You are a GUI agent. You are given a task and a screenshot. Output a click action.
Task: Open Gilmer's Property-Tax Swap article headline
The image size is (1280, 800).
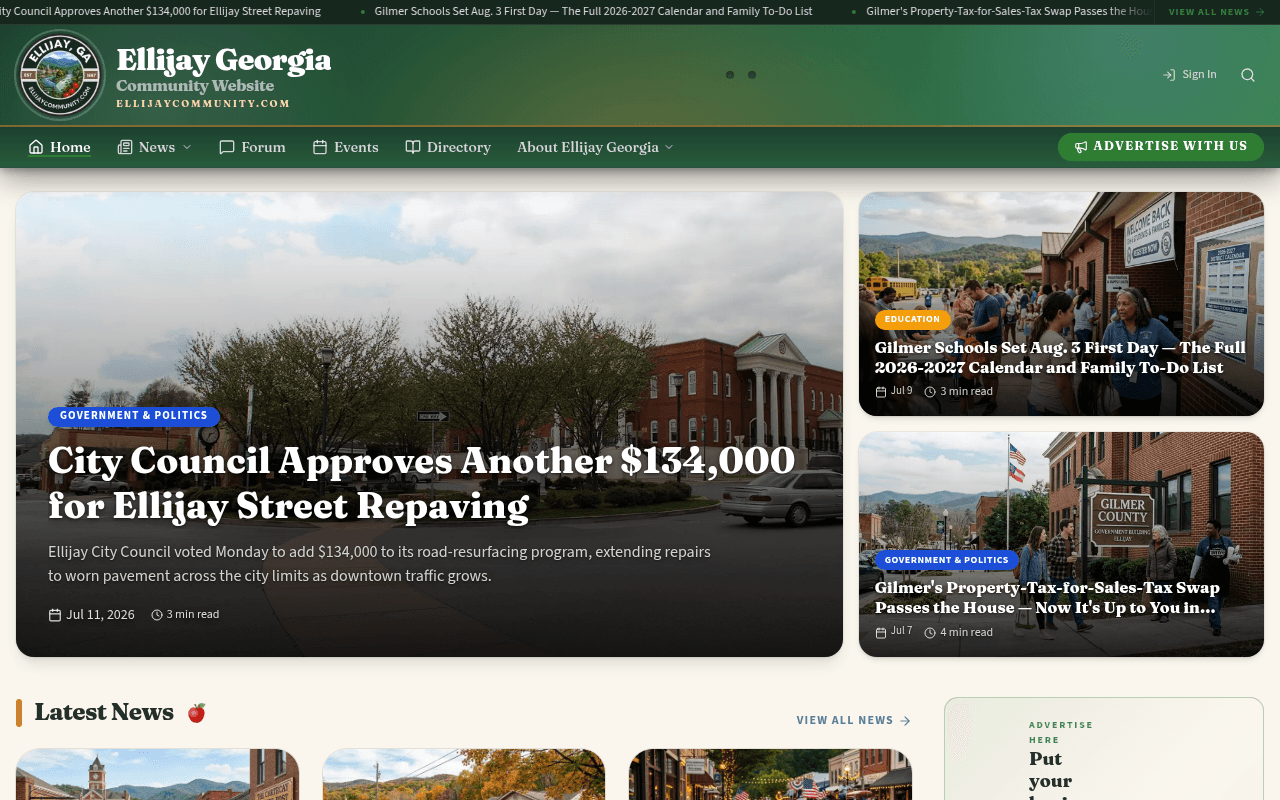point(1047,597)
